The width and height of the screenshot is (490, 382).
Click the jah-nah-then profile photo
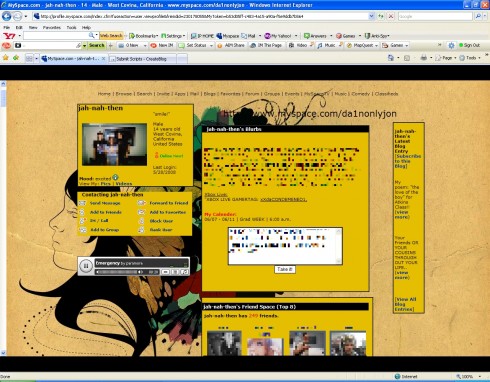click(114, 144)
